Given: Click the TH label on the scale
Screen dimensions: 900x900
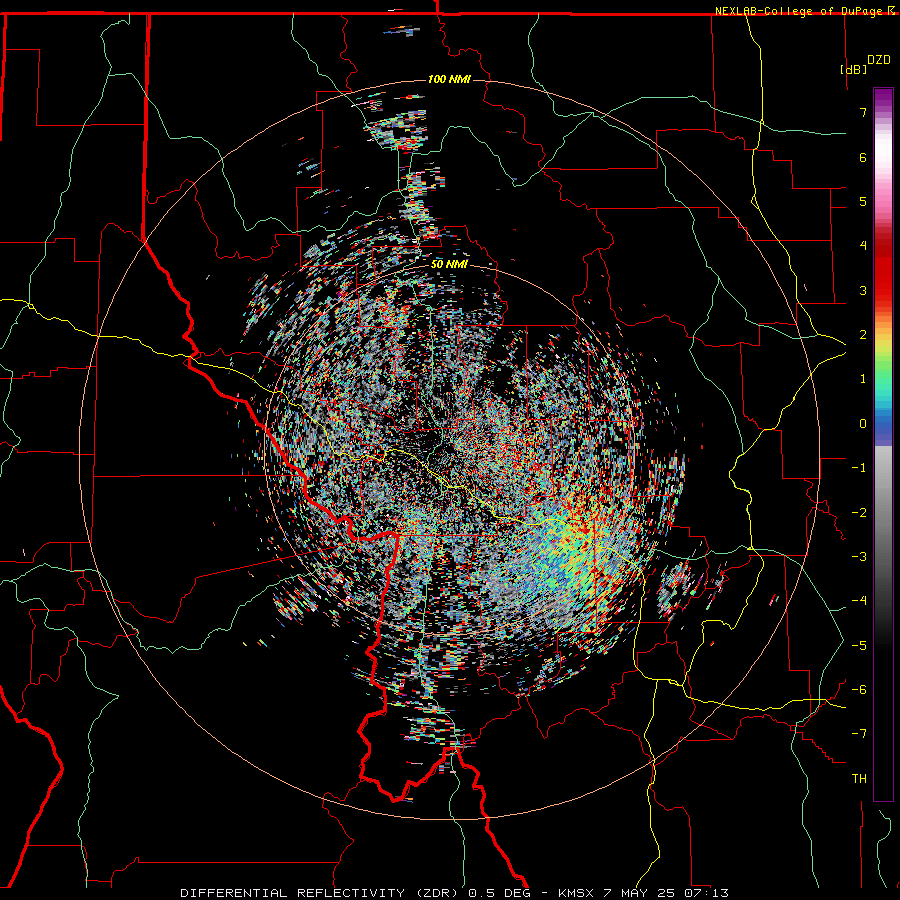Looking at the screenshot, I should 859,779.
